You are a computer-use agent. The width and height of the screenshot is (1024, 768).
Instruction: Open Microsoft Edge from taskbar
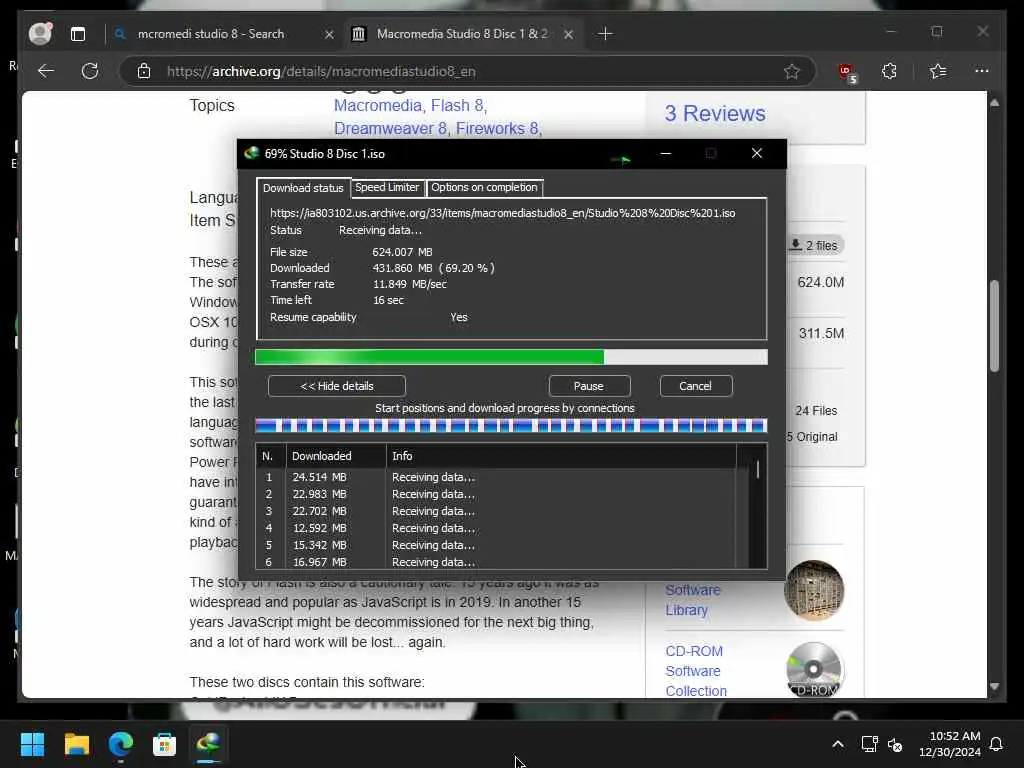coord(121,744)
